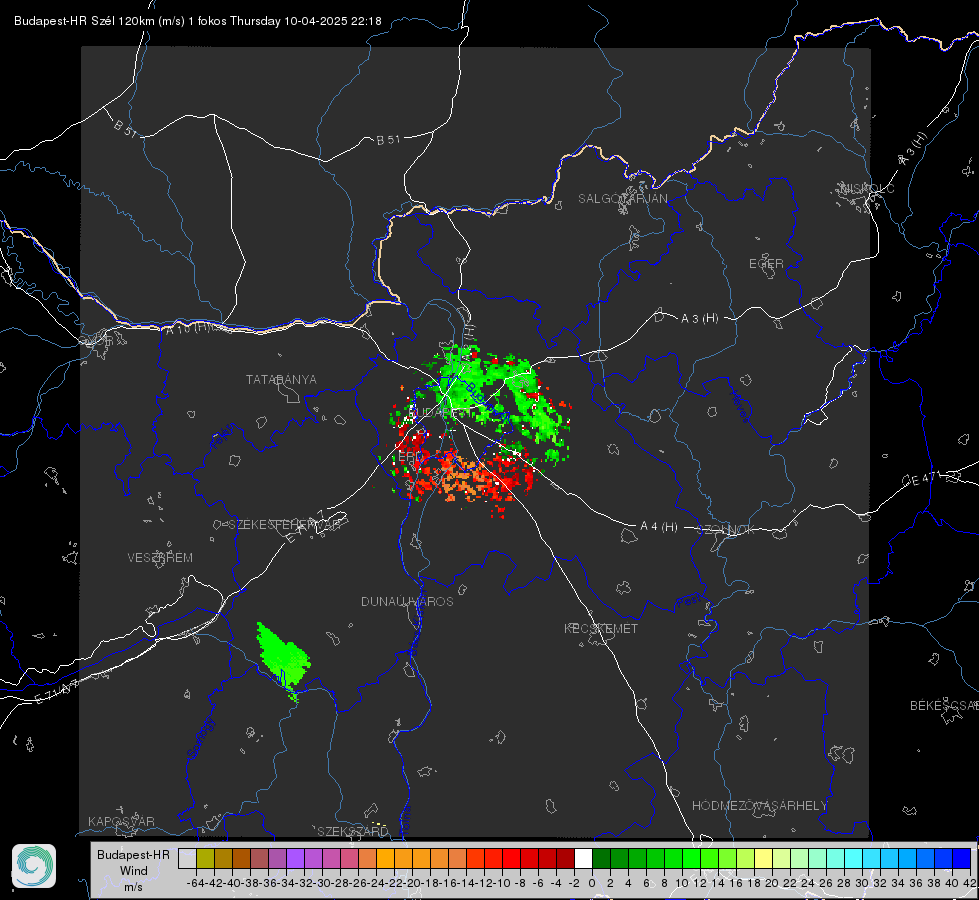This screenshot has width=979, height=900.
Task: Choose the green swatch between 6 and 8
Action: pos(655,858)
